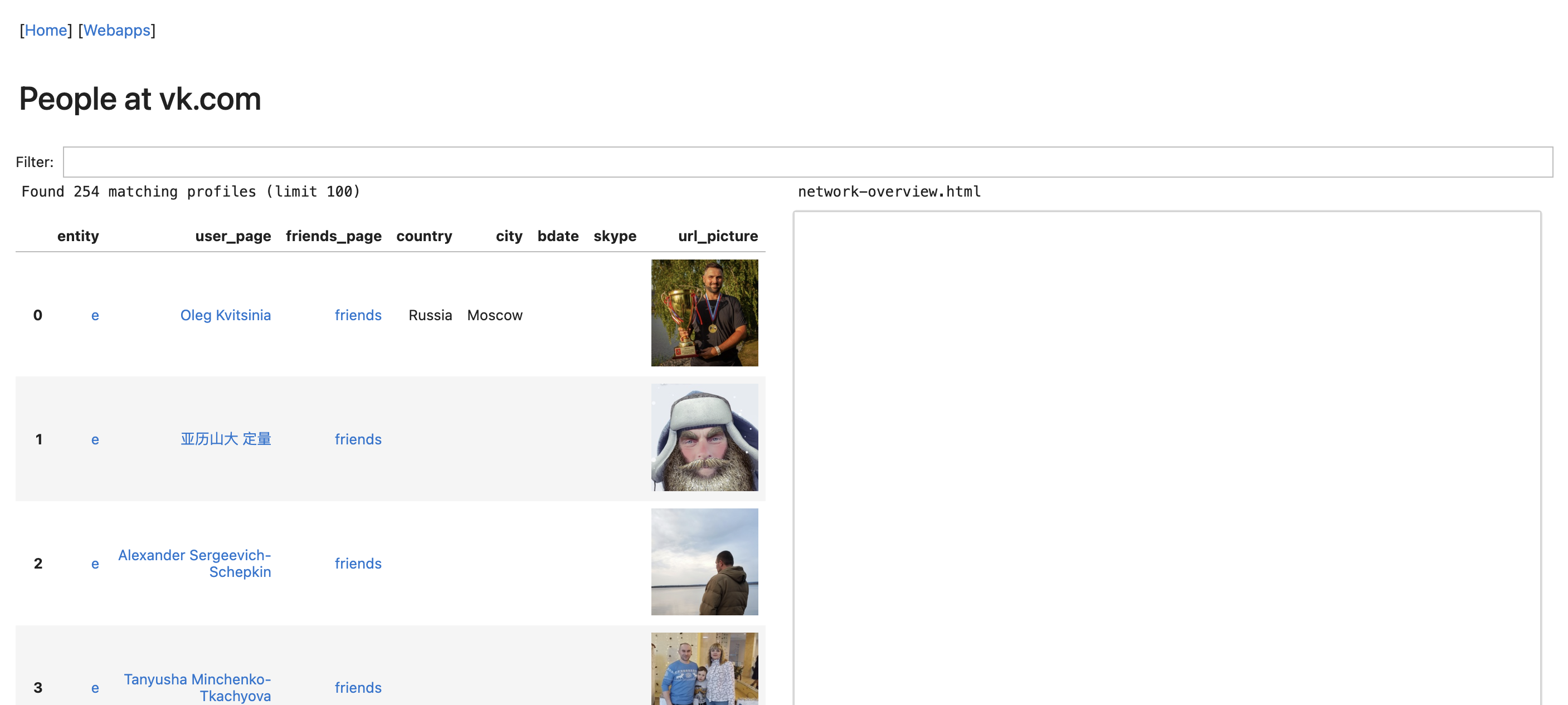Click into the Filter input field
The image size is (1568, 705).
click(x=808, y=162)
